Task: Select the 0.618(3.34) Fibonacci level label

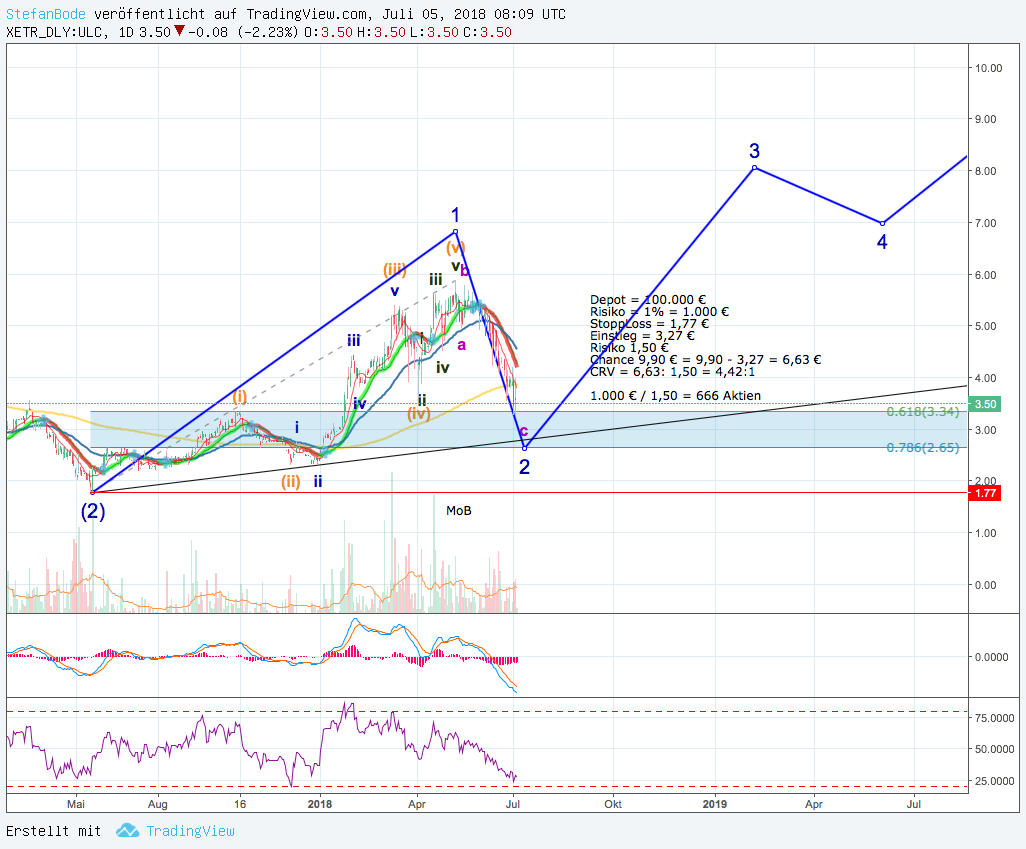Action: tap(923, 412)
